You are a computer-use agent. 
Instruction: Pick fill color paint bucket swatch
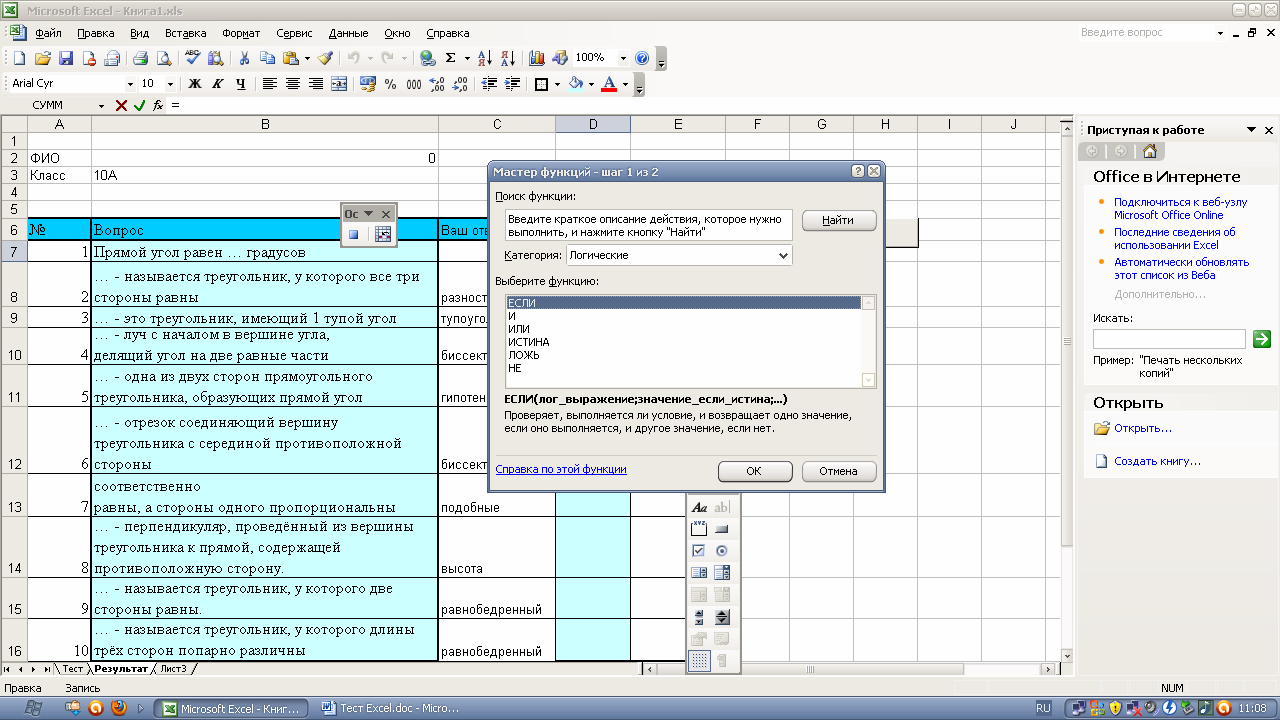[x=575, y=84]
